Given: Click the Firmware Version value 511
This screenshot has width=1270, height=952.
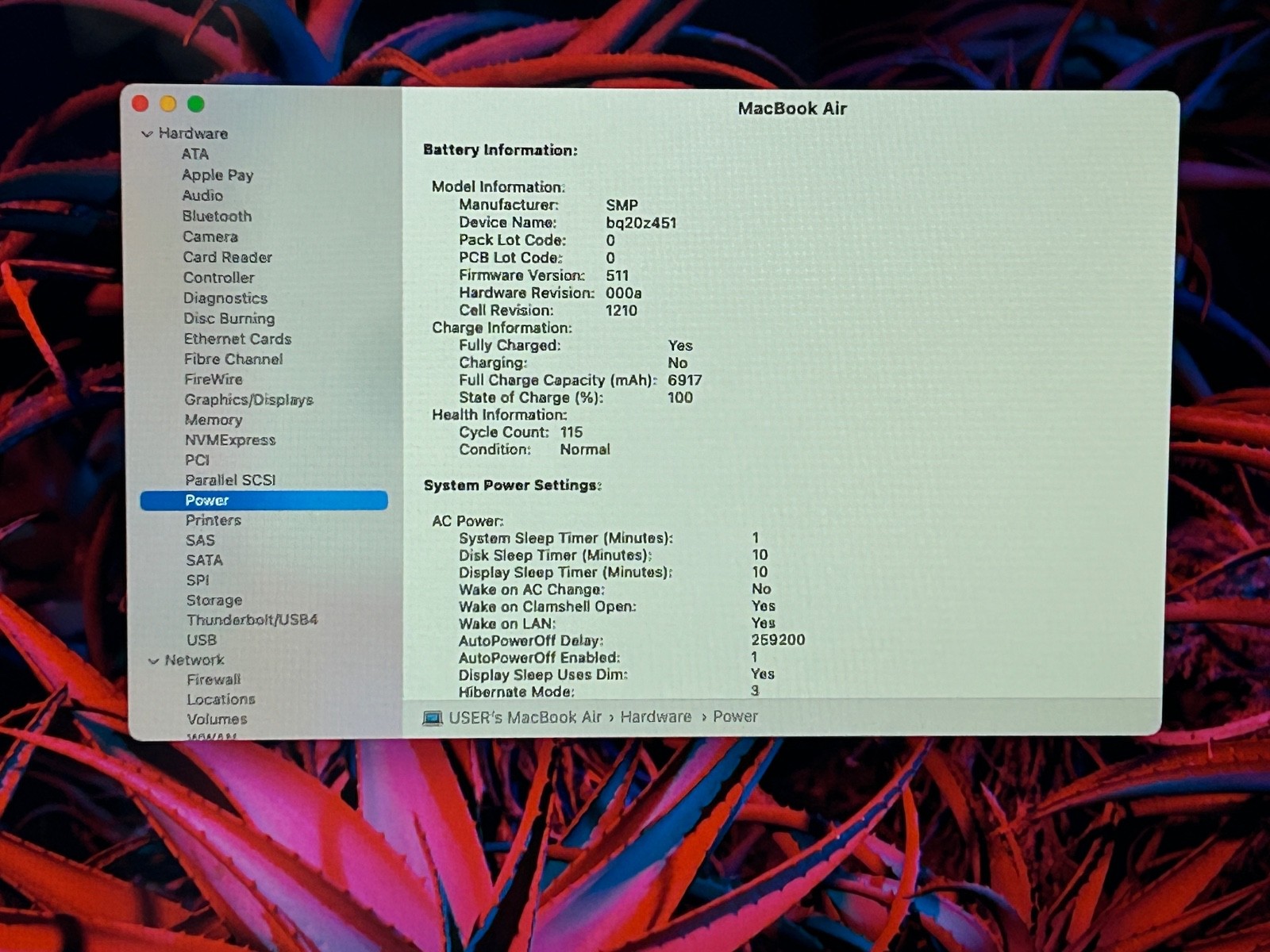Looking at the screenshot, I should [x=618, y=275].
